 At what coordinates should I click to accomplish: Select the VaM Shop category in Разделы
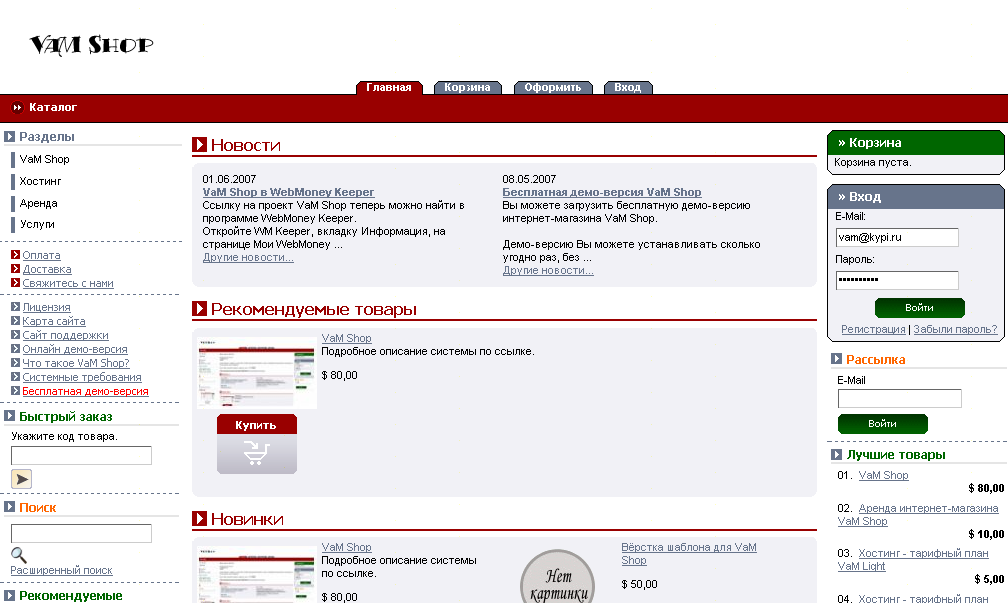[x=44, y=159]
